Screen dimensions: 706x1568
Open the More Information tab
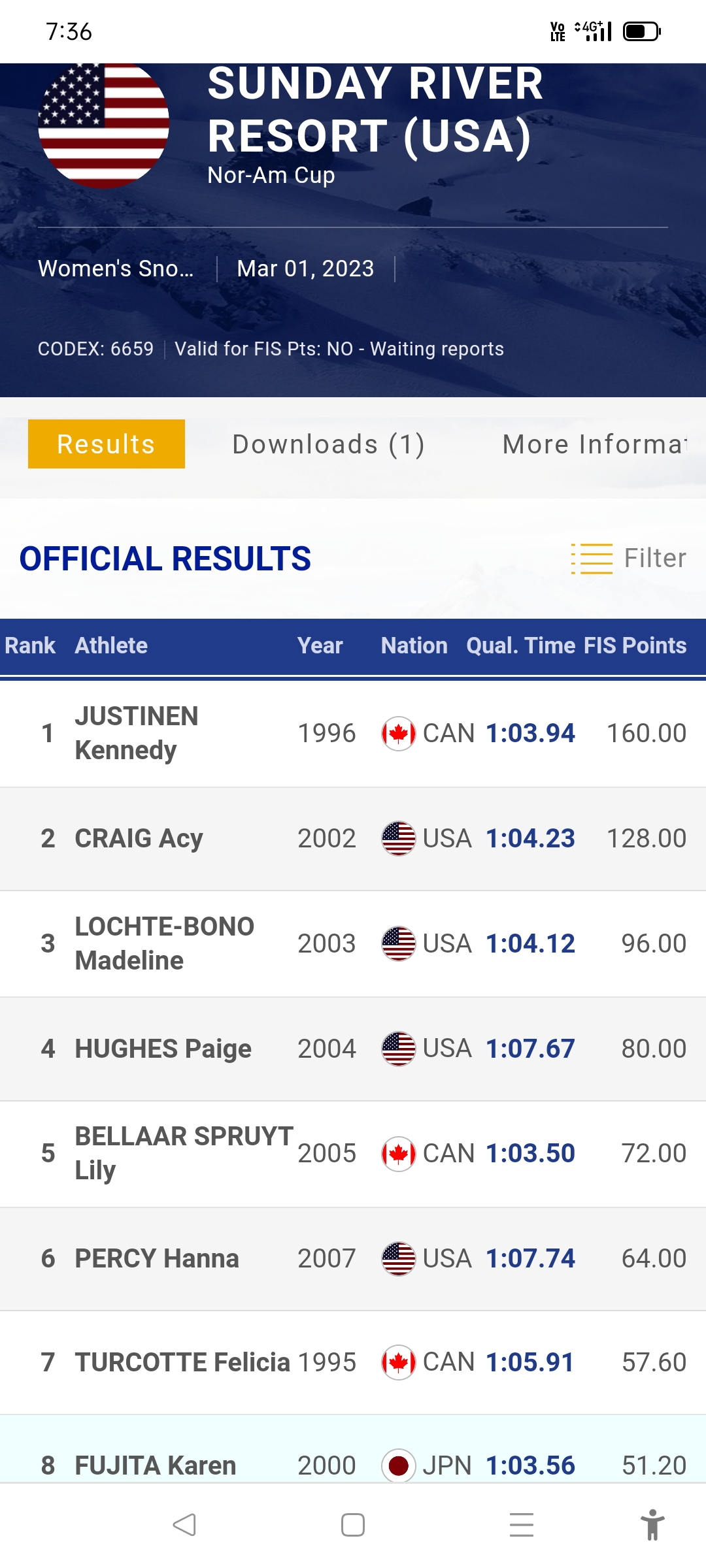[594, 444]
